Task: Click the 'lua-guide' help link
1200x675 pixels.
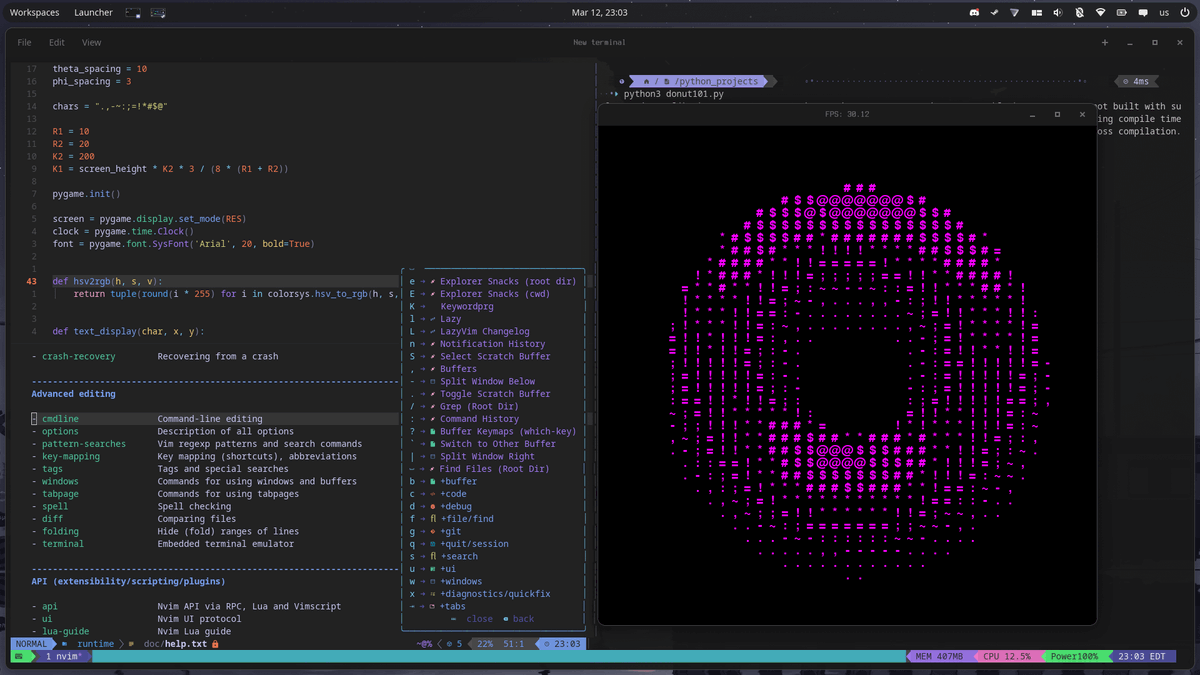Action: pos(65,631)
